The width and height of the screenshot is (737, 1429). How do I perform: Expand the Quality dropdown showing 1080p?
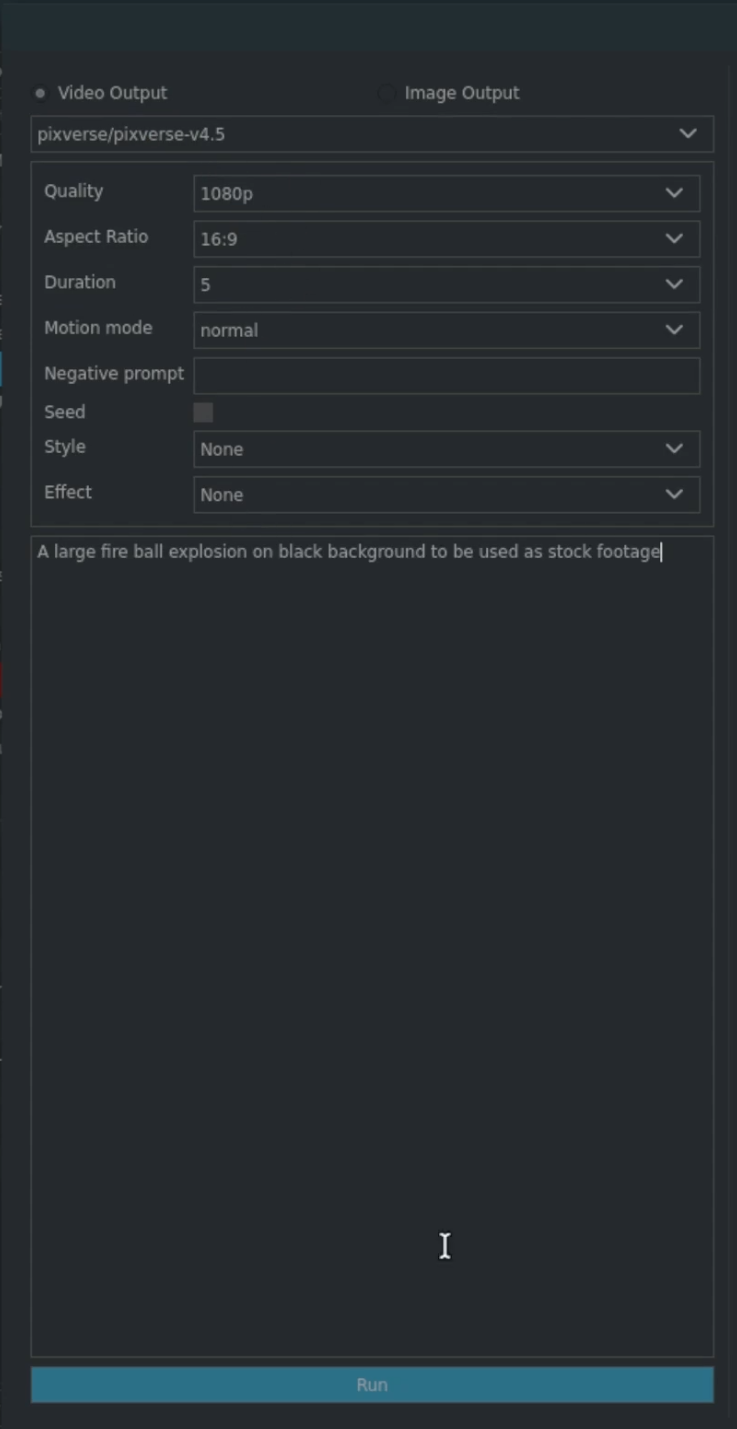pos(446,193)
